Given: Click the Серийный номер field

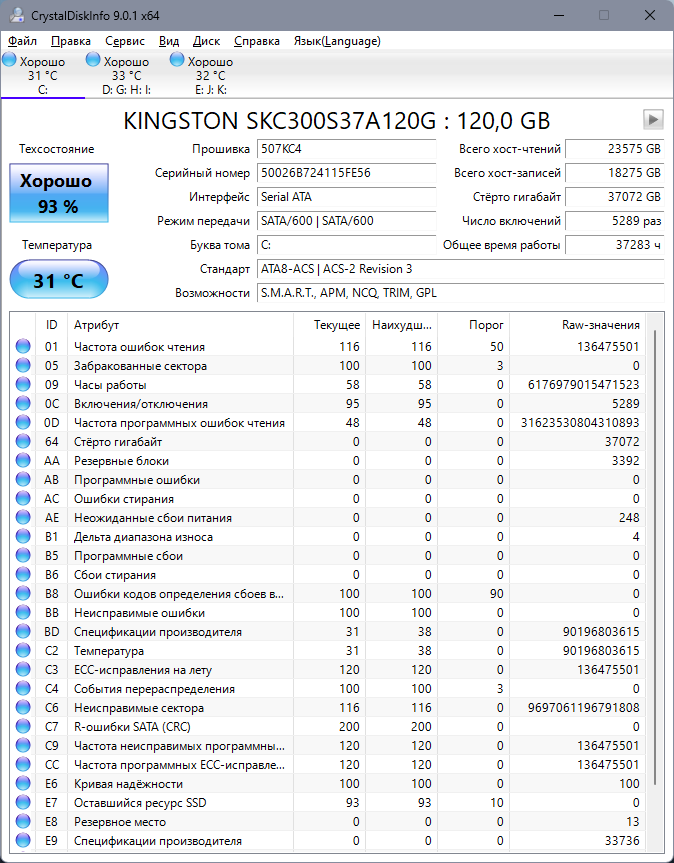Looking at the screenshot, I should tap(346, 173).
